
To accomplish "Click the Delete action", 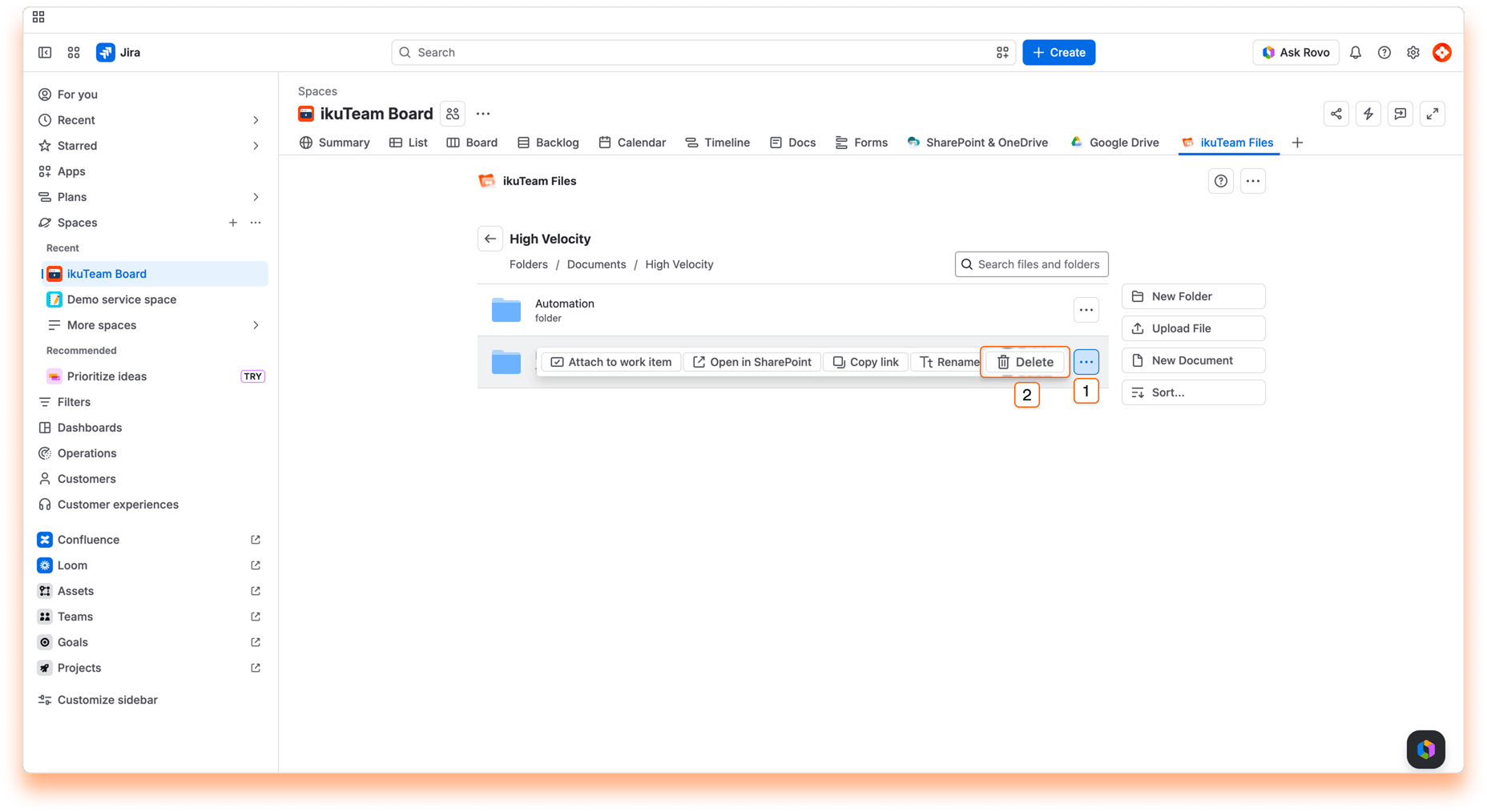I will pyautogui.click(x=1026, y=362).
